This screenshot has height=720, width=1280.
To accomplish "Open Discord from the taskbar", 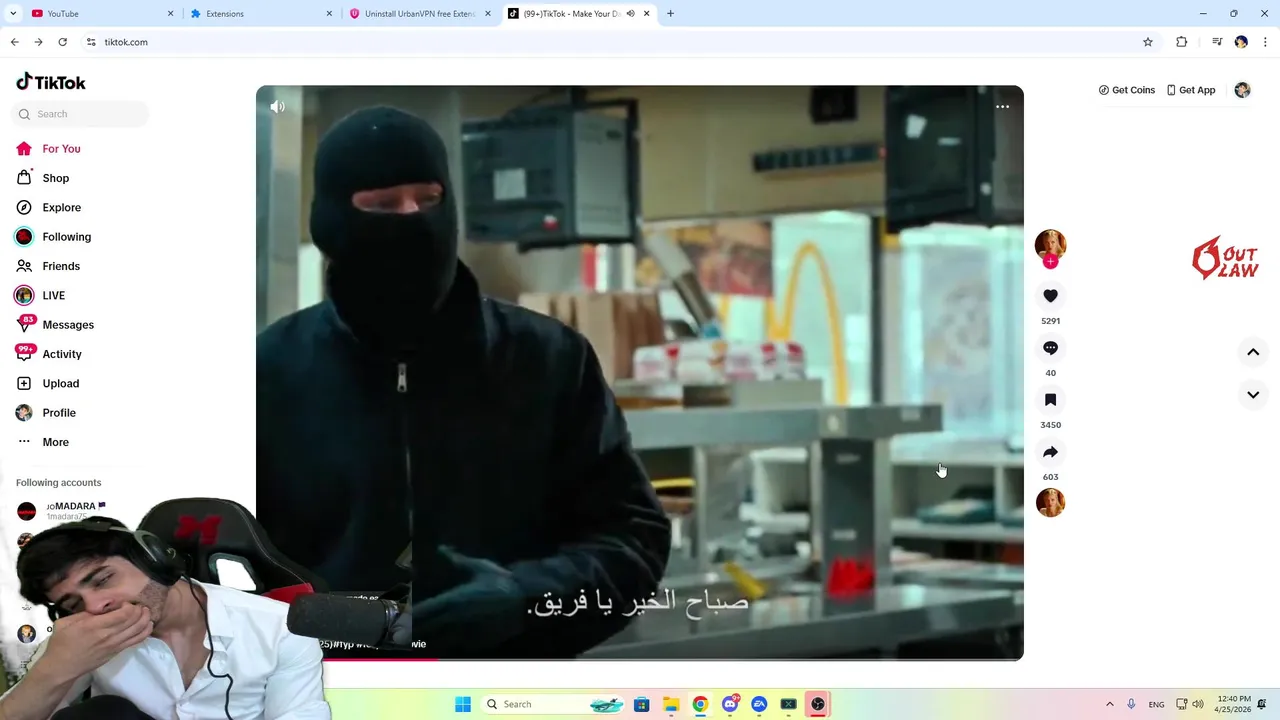I will [730, 704].
